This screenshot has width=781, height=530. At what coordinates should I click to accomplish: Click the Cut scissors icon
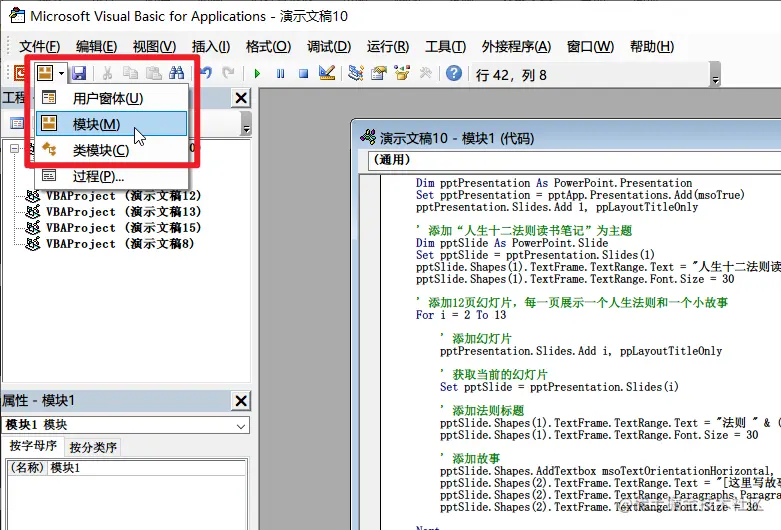pyautogui.click(x=107, y=73)
